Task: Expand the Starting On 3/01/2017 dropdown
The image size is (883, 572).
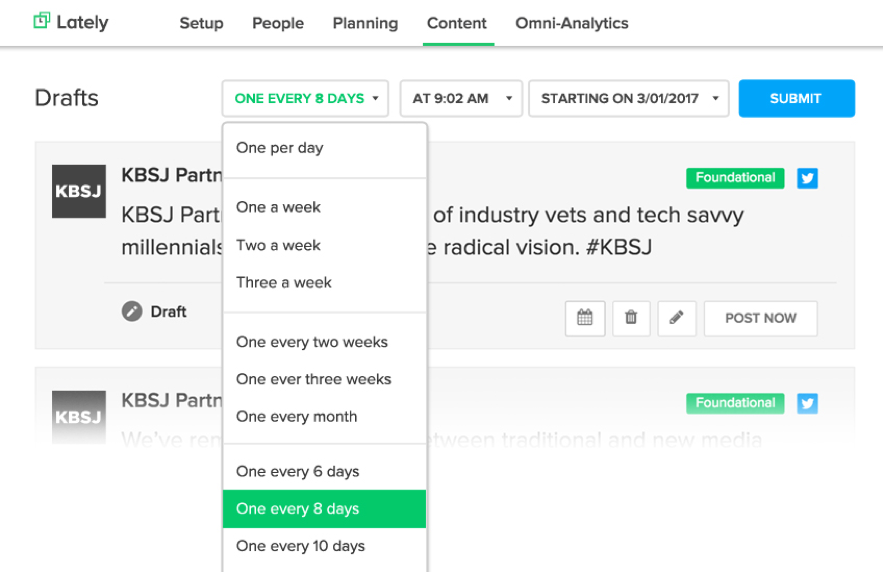Action: coord(629,99)
